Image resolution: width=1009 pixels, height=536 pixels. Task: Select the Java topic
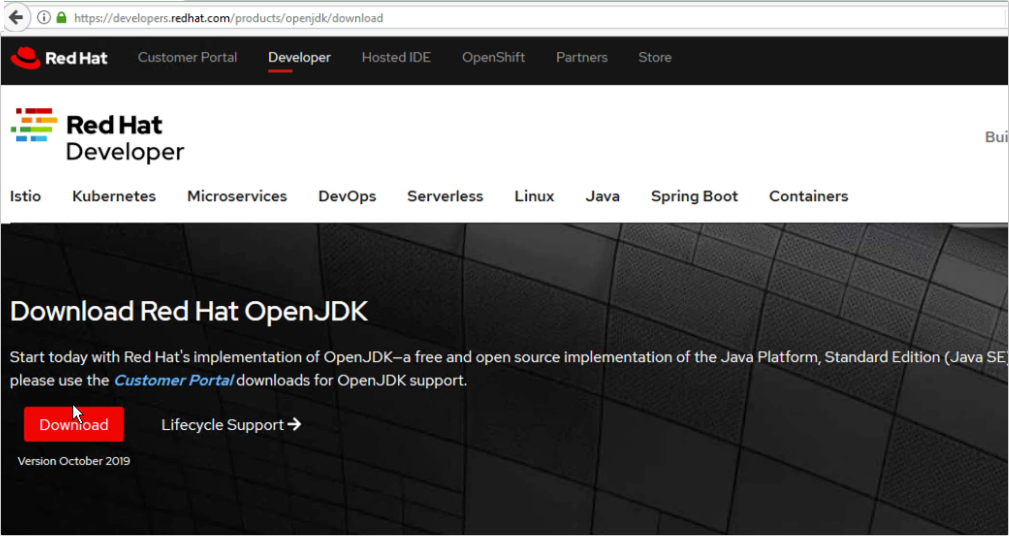[603, 196]
